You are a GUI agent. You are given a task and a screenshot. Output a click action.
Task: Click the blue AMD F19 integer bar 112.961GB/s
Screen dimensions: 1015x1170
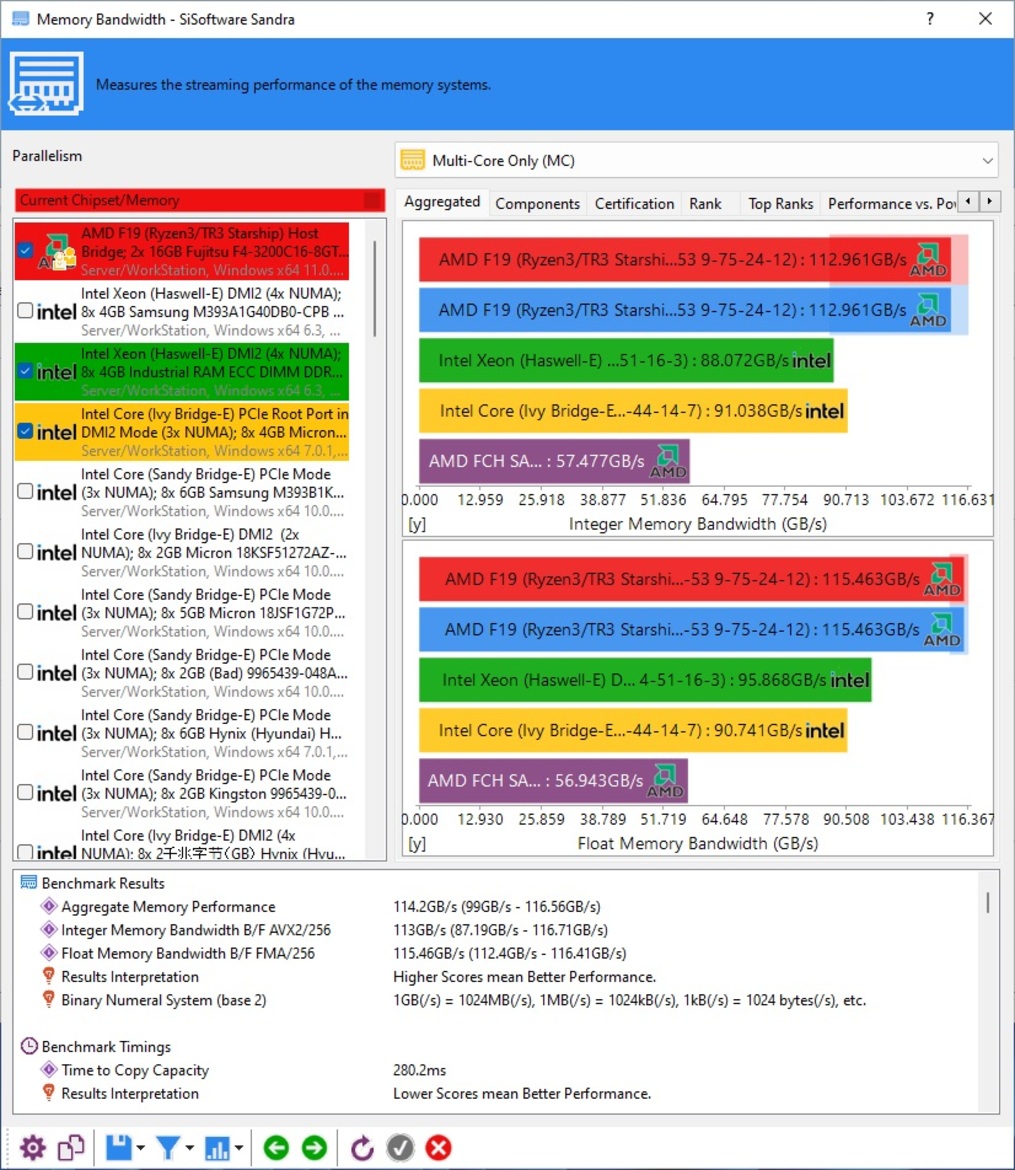684,310
